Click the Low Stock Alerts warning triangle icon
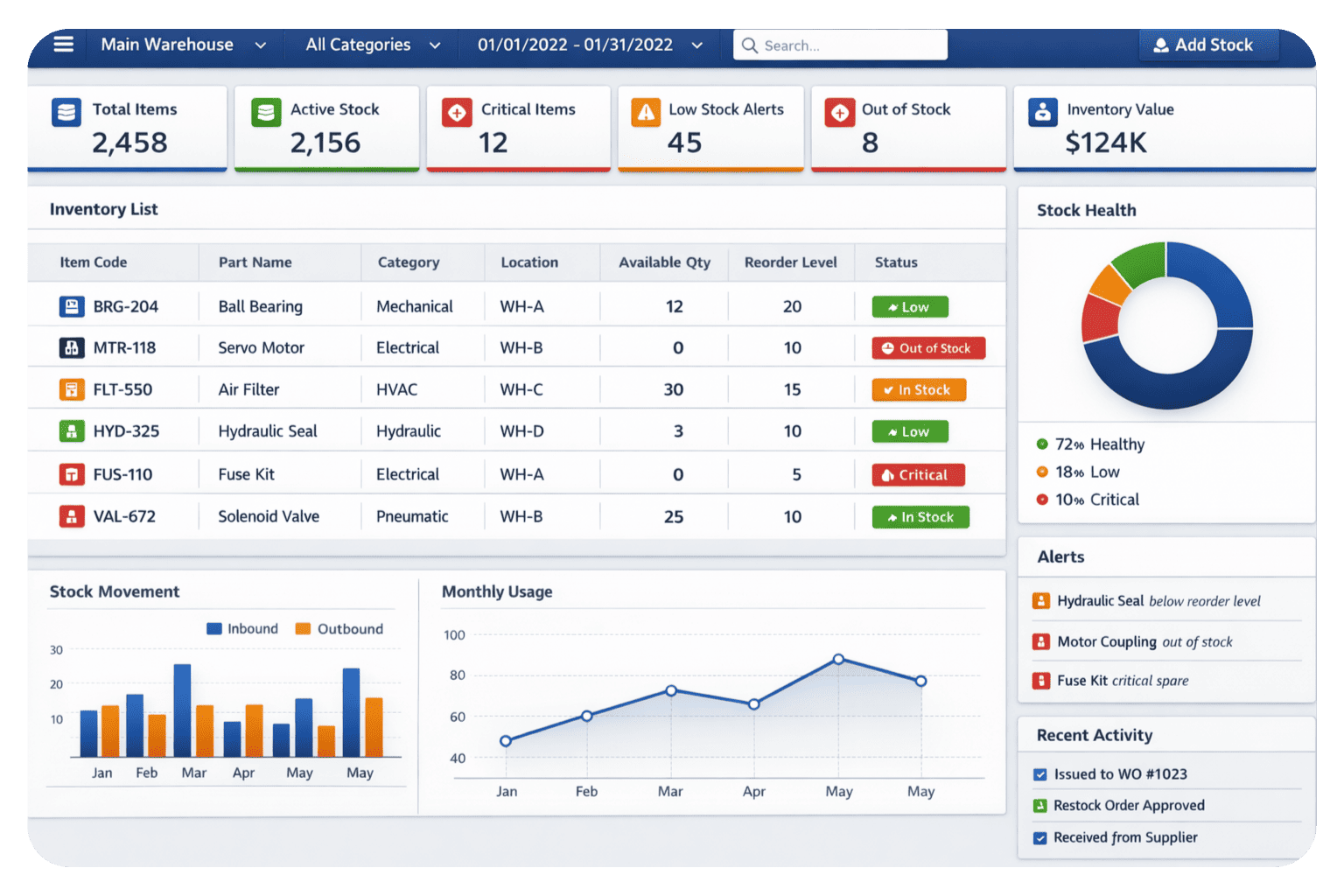Viewport: 1344px width, 896px height. [646, 113]
